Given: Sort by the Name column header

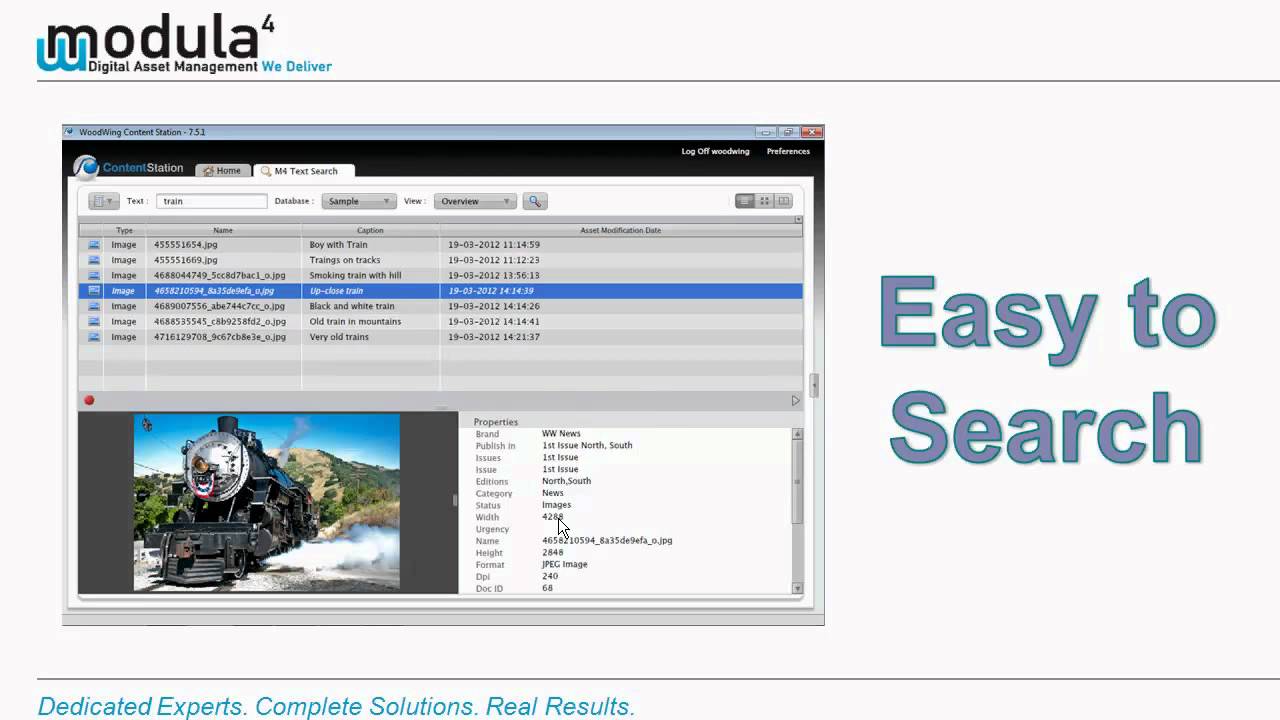Looking at the screenshot, I should pyautogui.click(x=223, y=230).
